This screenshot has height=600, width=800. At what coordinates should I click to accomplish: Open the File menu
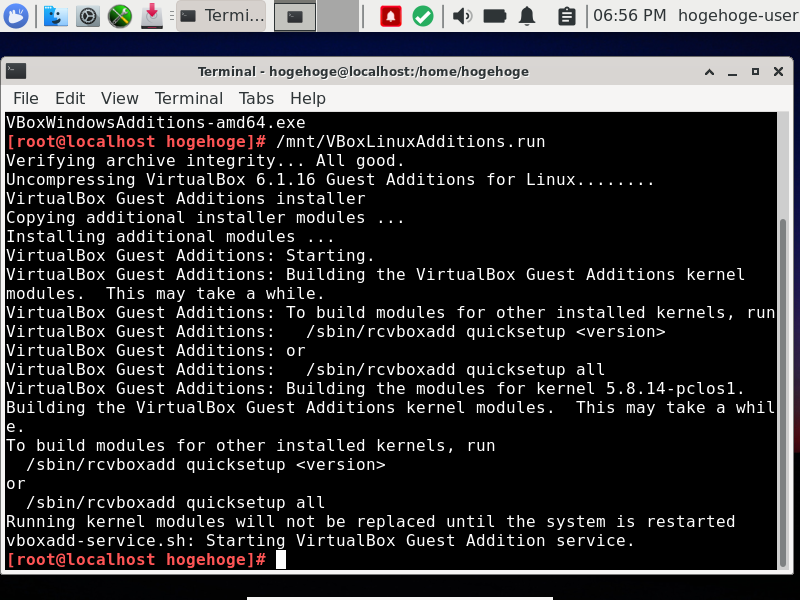(26, 98)
